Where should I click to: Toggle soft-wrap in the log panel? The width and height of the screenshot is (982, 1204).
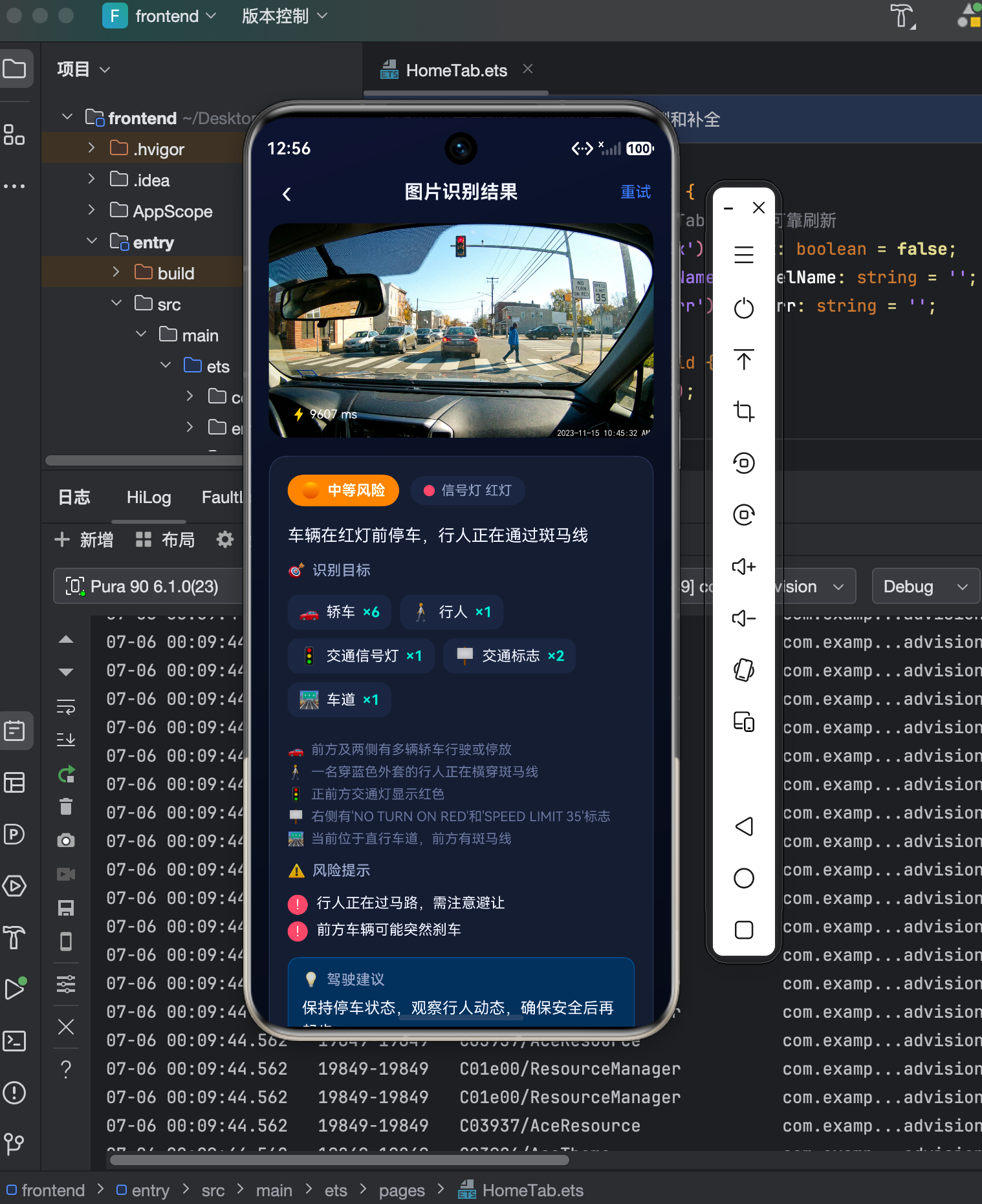point(66,706)
